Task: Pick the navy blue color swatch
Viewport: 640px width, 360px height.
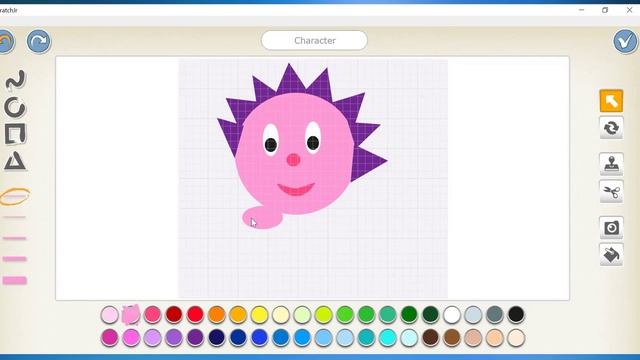Action: [216, 338]
